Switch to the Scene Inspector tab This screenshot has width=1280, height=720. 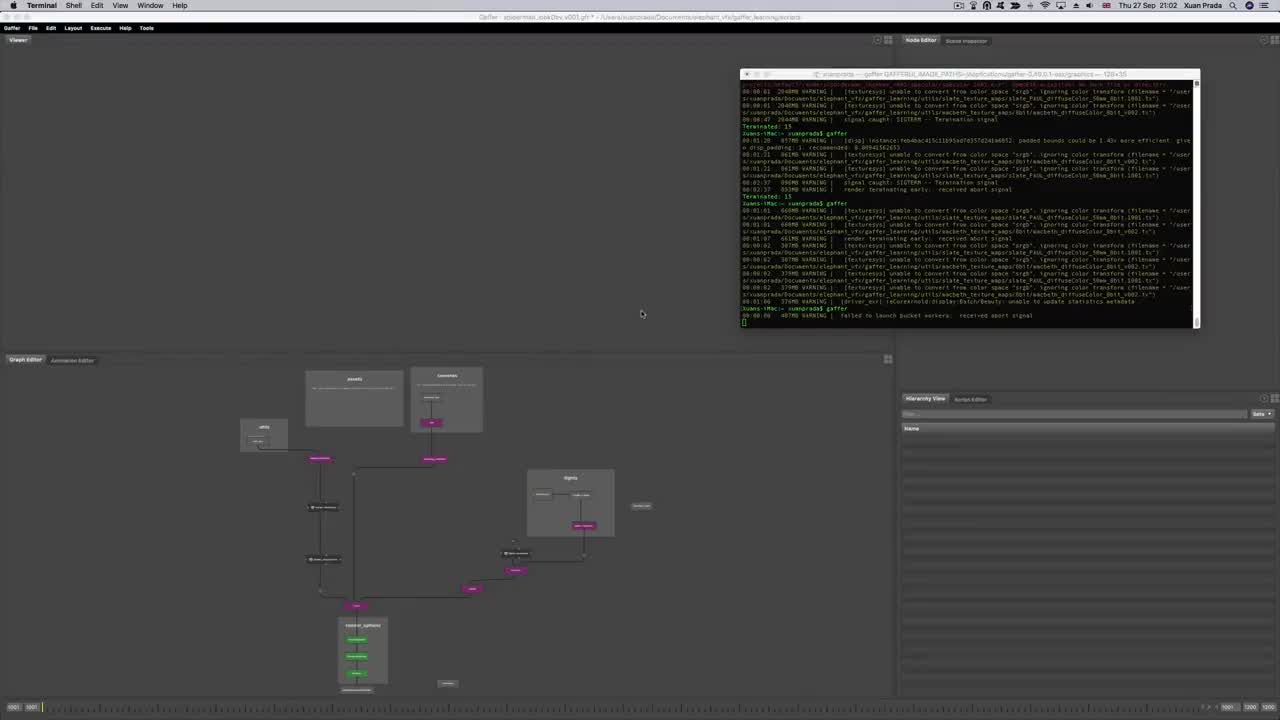tap(966, 41)
